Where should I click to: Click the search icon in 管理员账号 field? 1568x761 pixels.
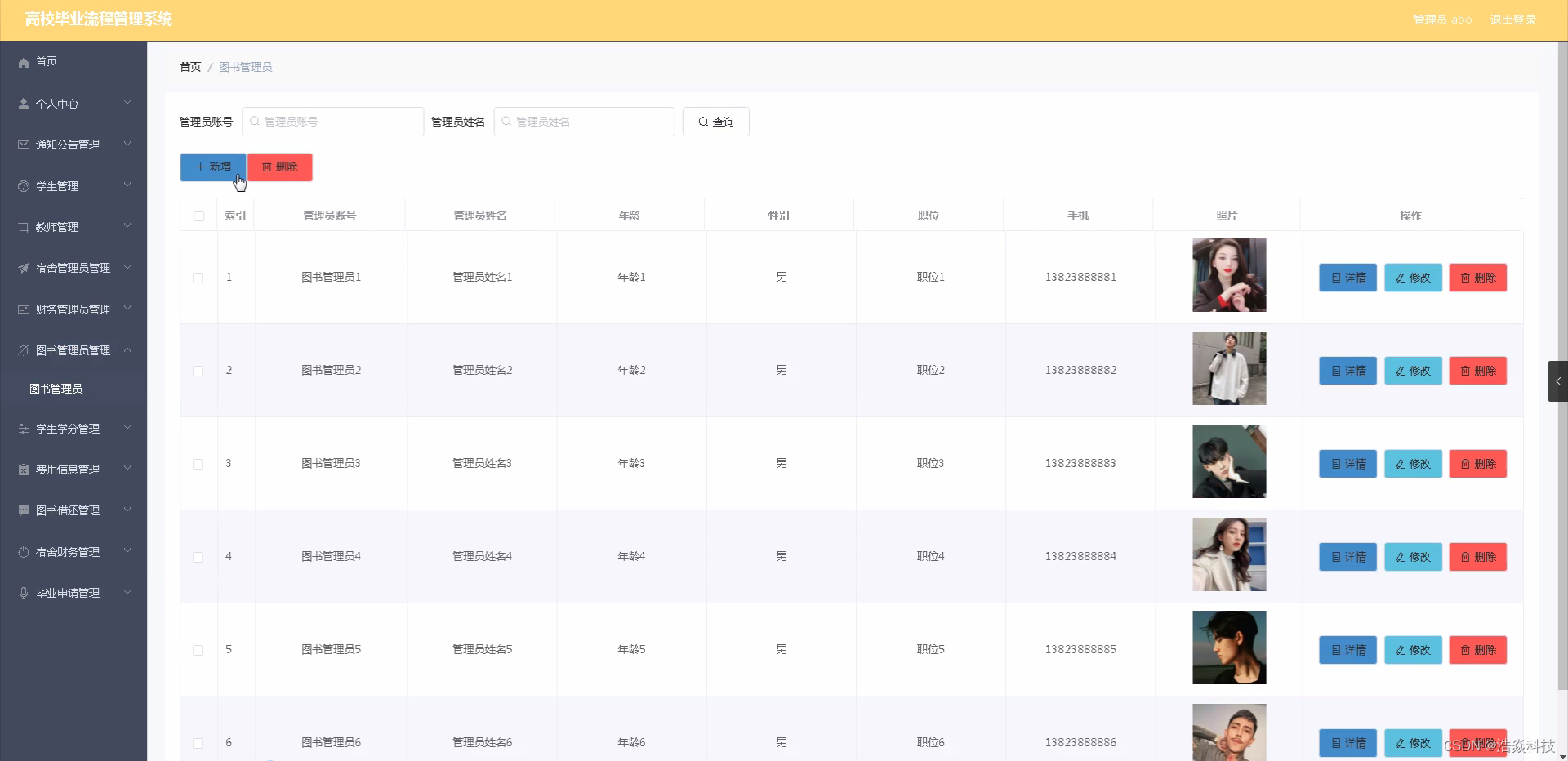click(255, 122)
